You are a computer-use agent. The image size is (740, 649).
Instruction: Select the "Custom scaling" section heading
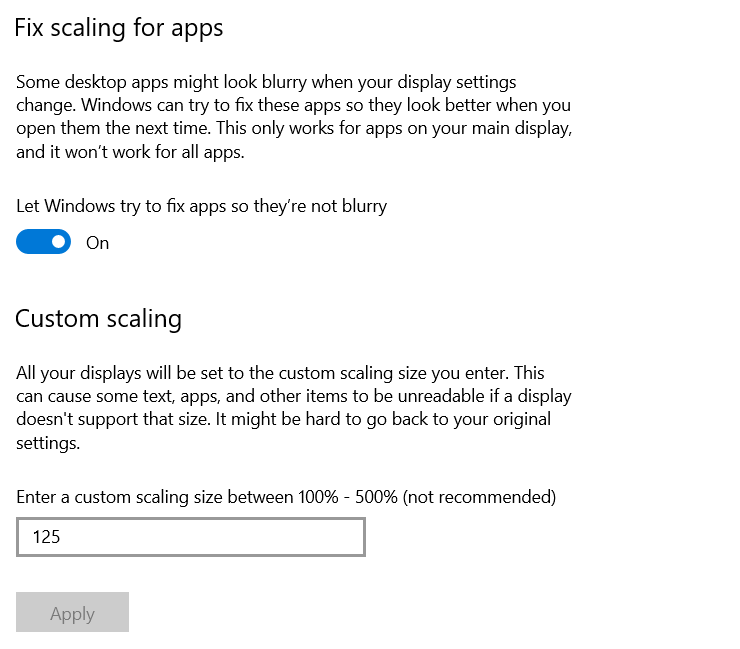98,319
